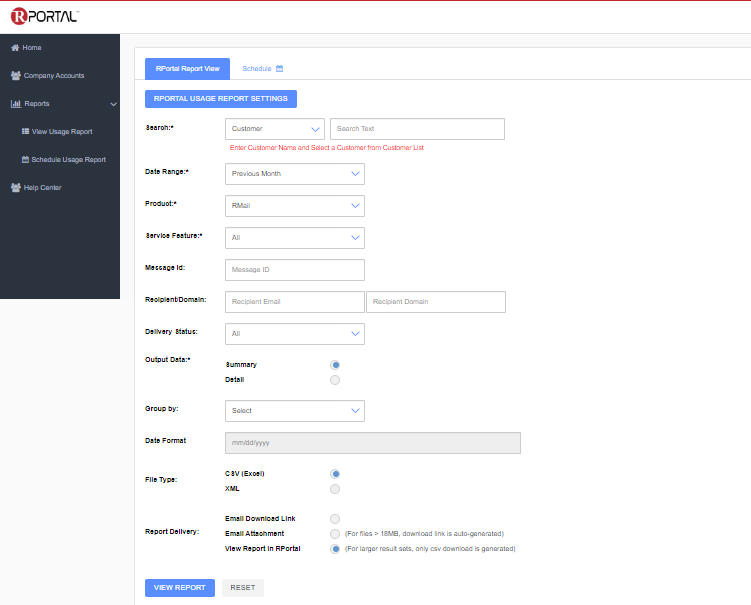Click the Company Accounts people icon
Screen dimensions: 751x605
[x=16, y=76]
